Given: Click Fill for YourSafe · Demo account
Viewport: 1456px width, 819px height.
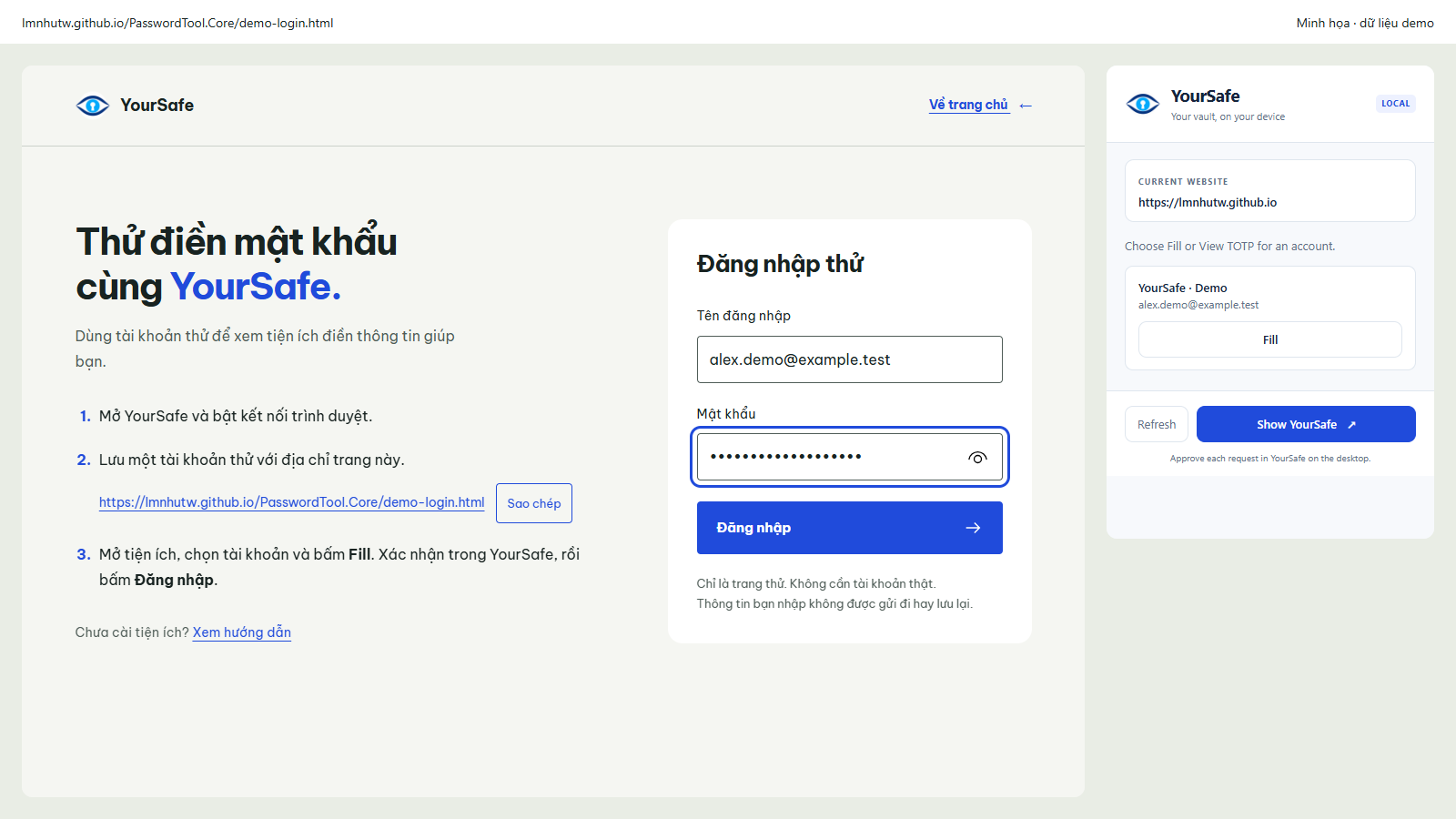Looking at the screenshot, I should point(1270,339).
